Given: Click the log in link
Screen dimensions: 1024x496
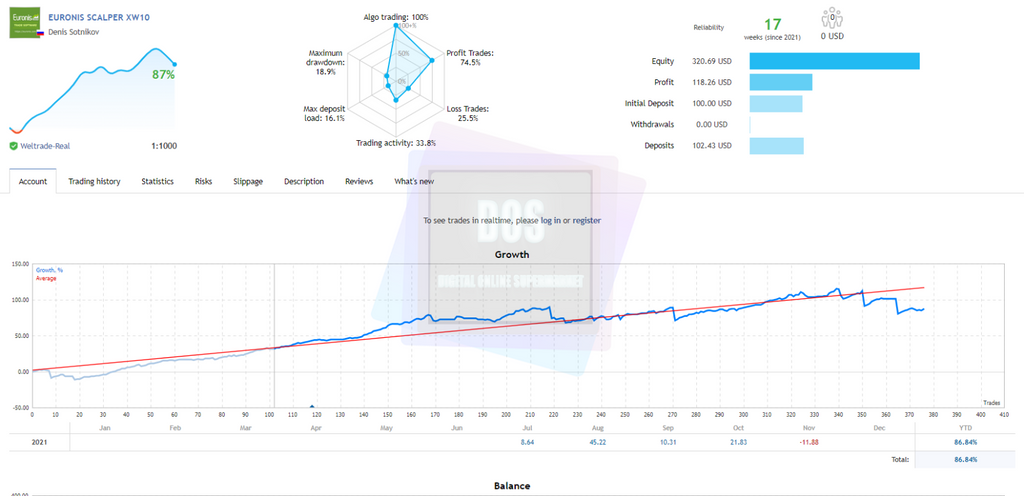Looking at the screenshot, I should click(551, 221).
